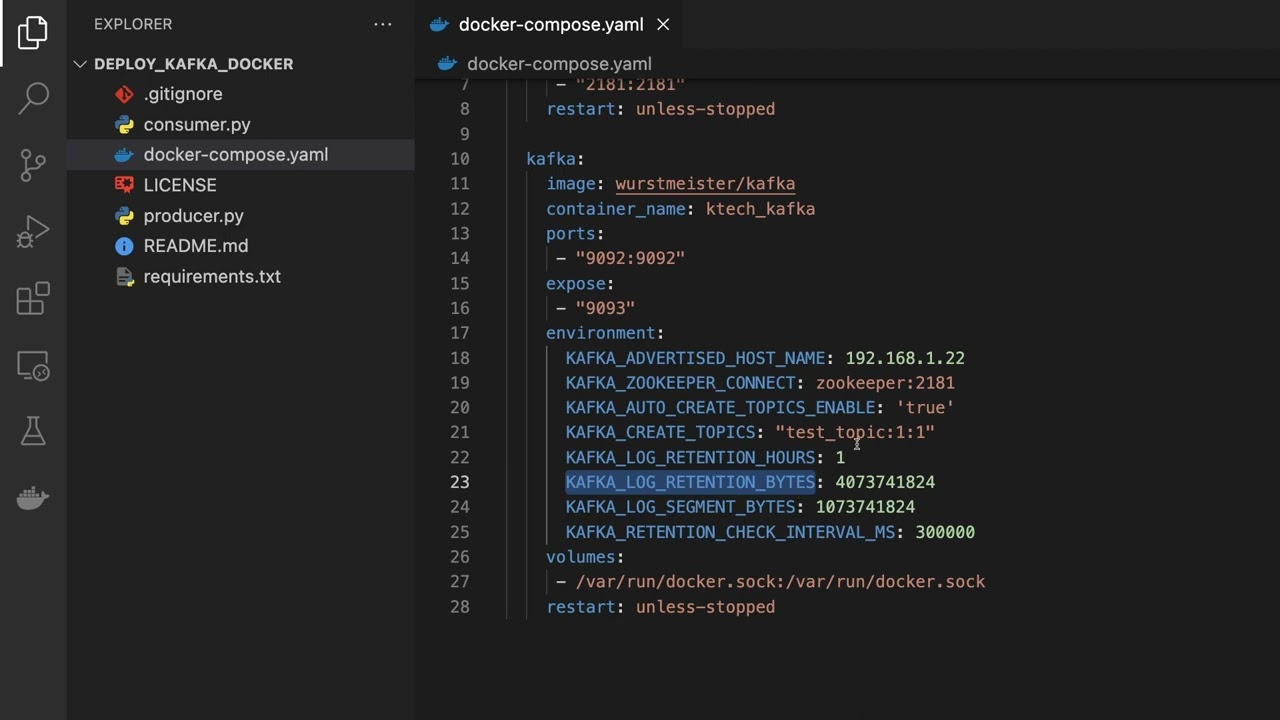Open producer.py in the file tree
Screen dimensions: 1280x720
(x=193, y=216)
